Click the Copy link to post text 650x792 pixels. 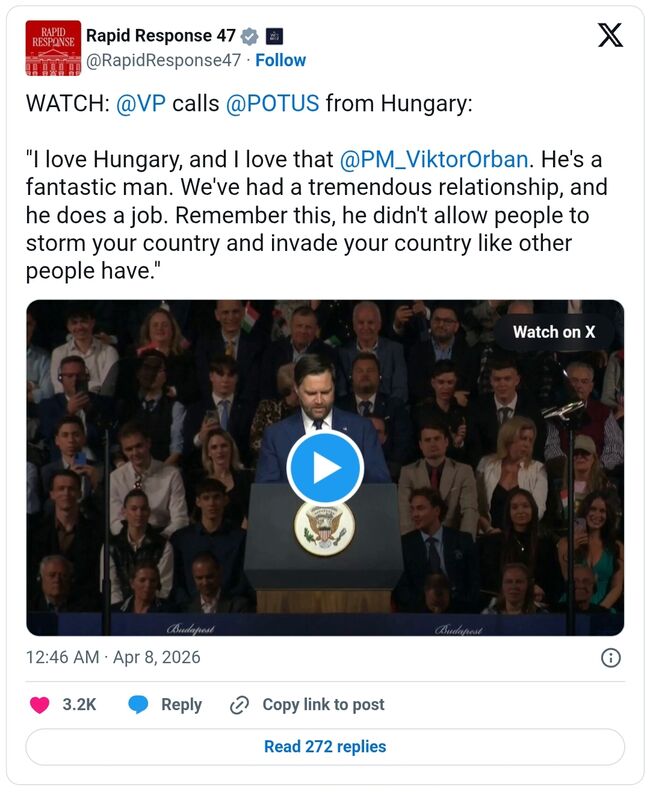click(323, 705)
